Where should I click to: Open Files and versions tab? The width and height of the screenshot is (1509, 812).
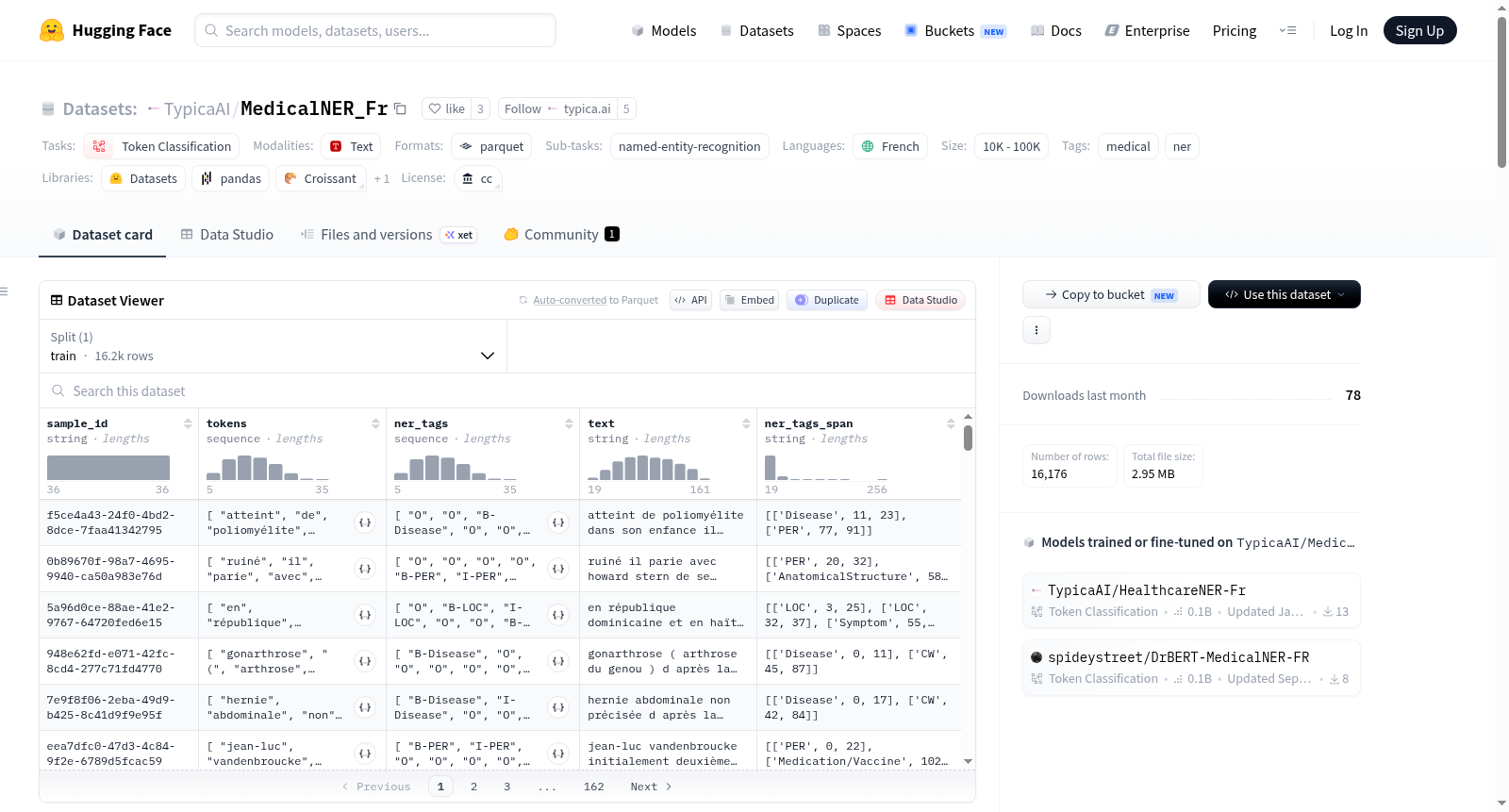click(389, 234)
